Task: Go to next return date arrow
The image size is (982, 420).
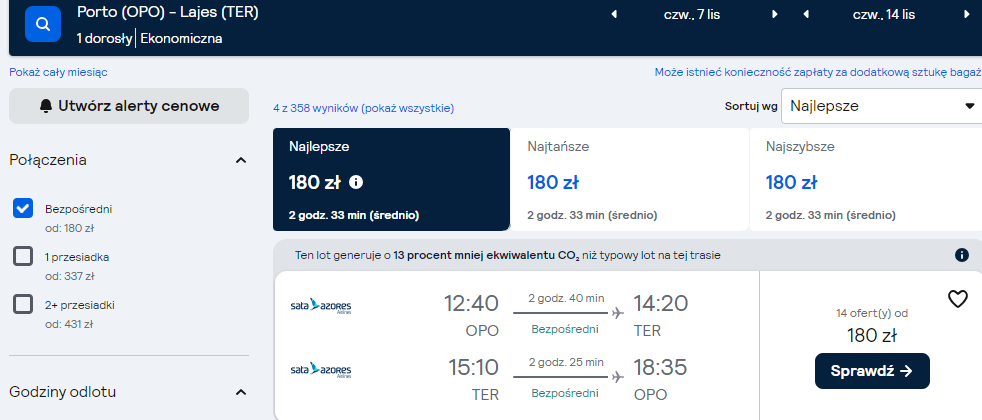Action: pyautogui.click(x=966, y=14)
